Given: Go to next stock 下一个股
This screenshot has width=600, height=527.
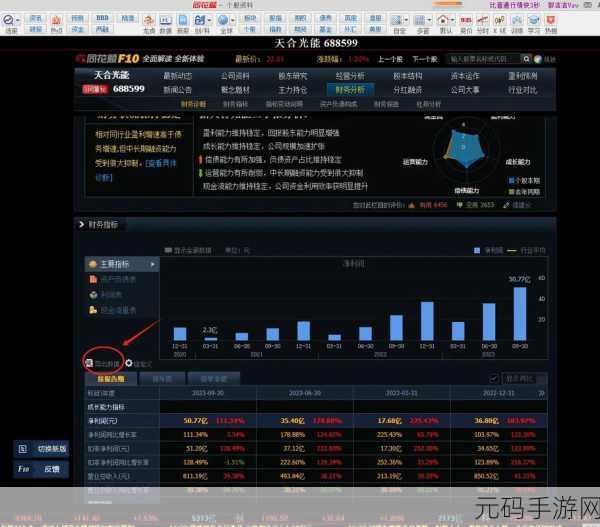Looking at the screenshot, I should [x=425, y=59].
